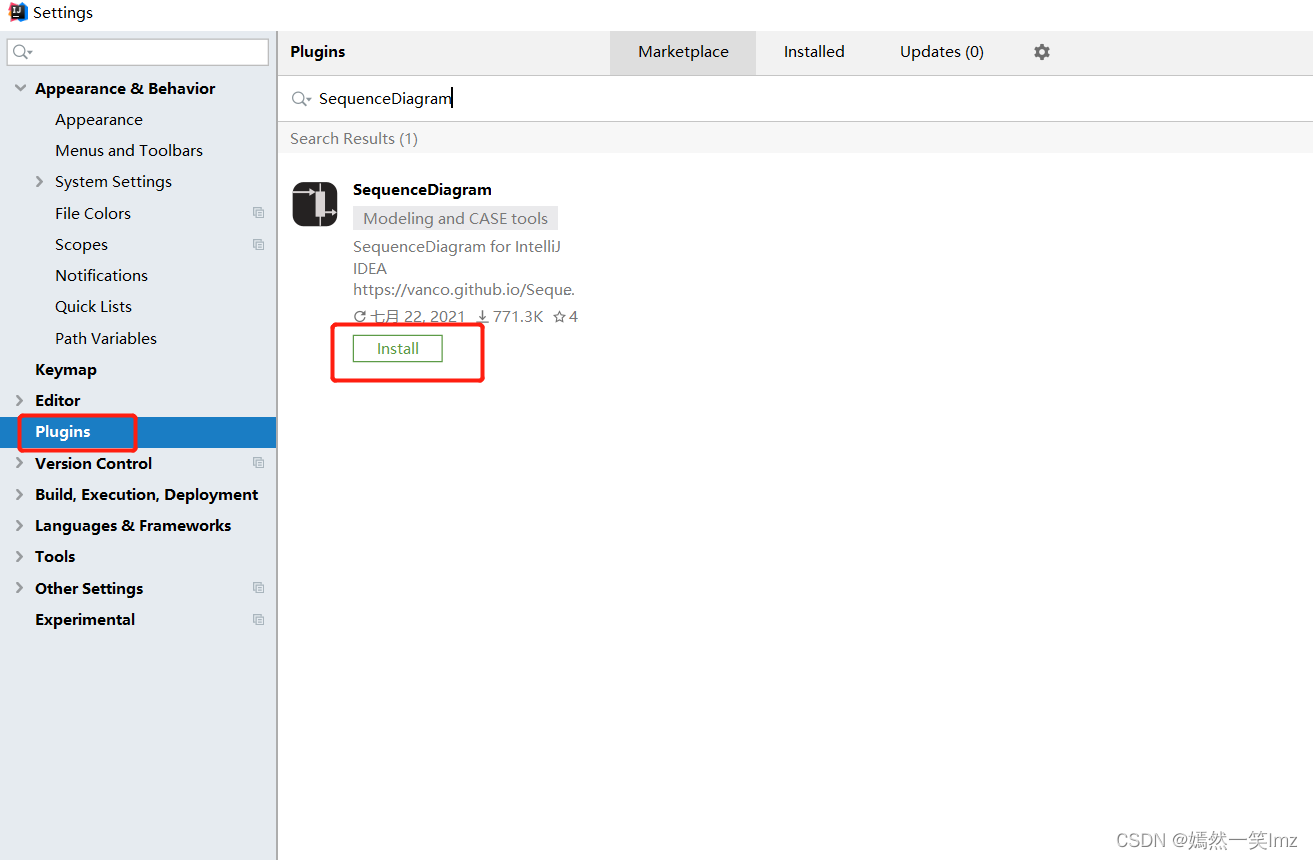Image resolution: width=1313 pixels, height=860 pixels.
Task: Click the downloads count arrow icon
Action: tap(483, 317)
